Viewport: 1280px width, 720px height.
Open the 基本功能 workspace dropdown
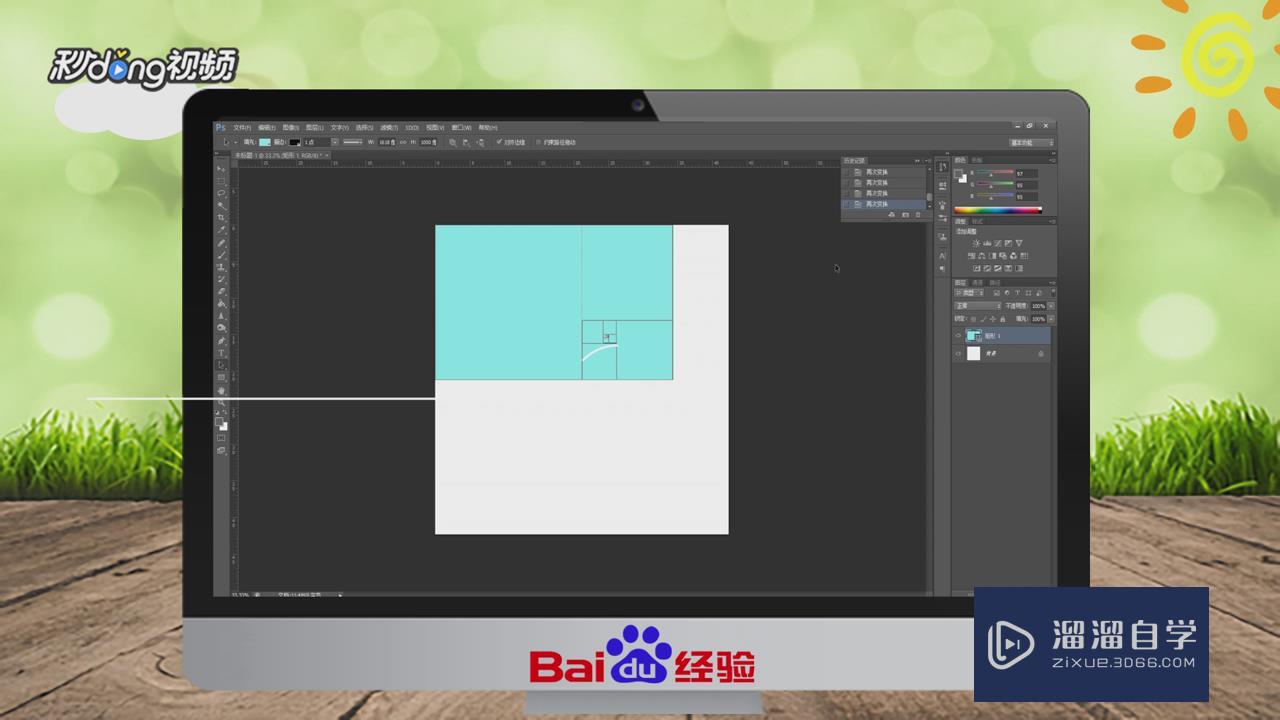(x=1031, y=142)
